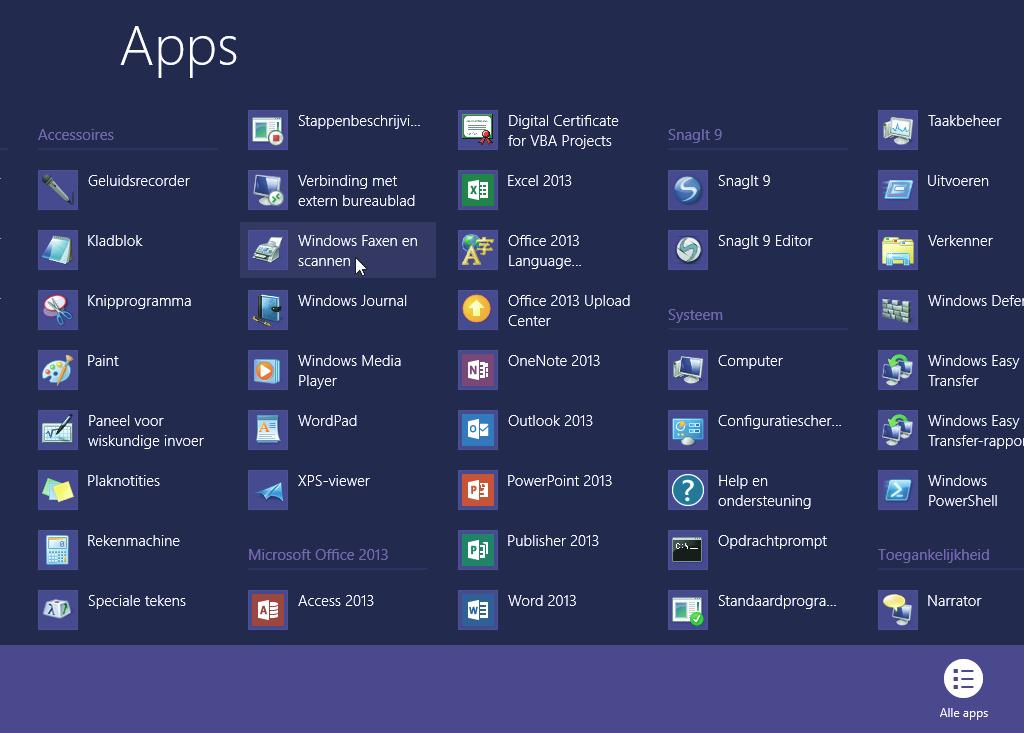Viewport: 1024px width, 733px height.
Task: Open the Speciale tekens icon
Action: [58, 610]
